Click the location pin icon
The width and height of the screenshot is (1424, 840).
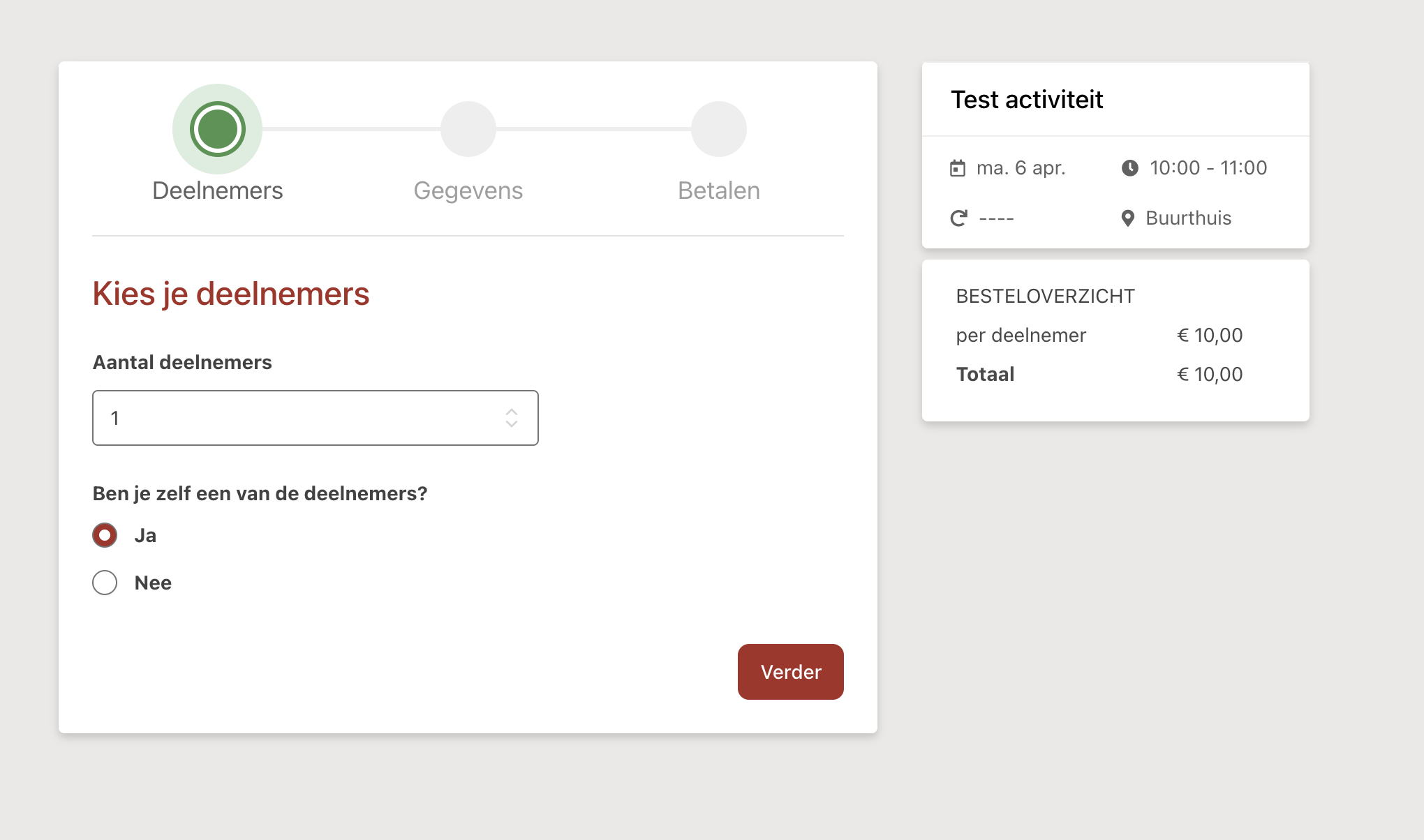coord(1127,218)
